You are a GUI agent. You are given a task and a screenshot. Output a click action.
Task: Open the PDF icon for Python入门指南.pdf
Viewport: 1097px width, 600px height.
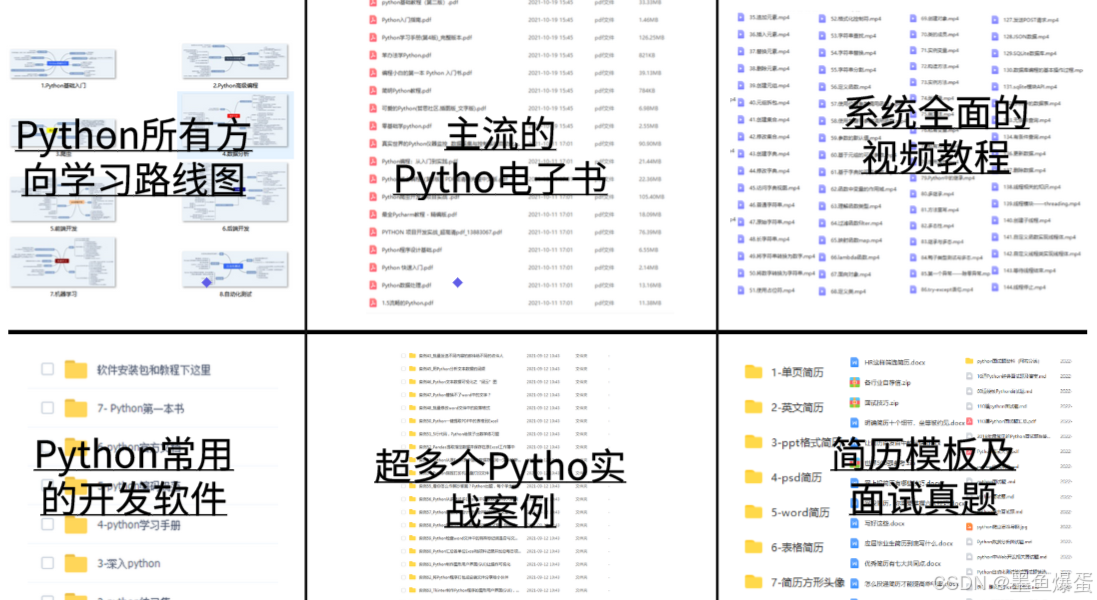372,20
